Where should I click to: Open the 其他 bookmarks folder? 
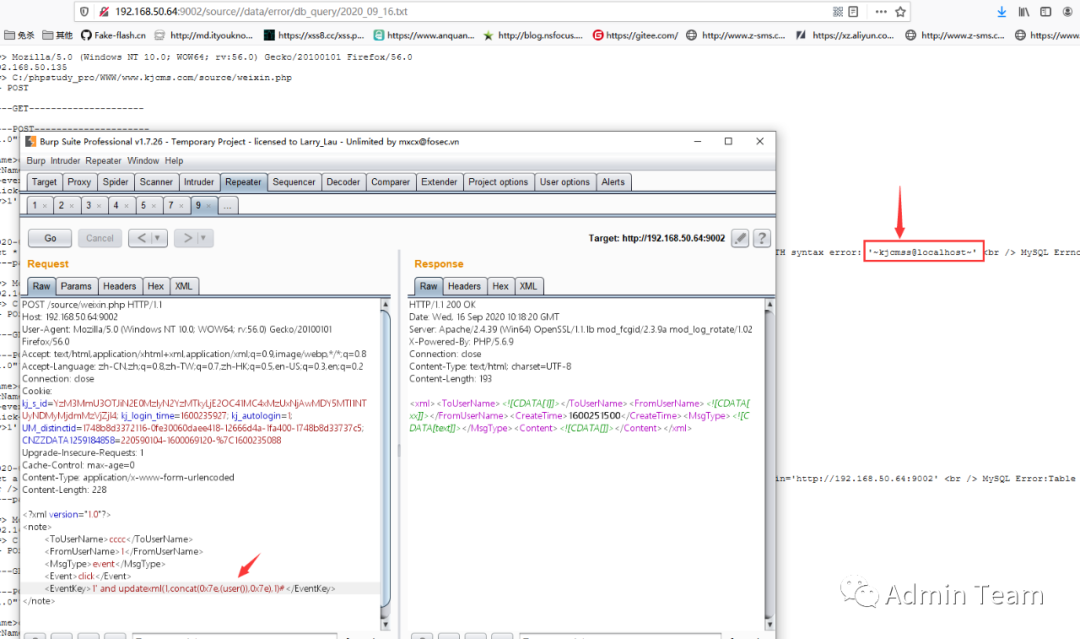(x=57, y=35)
